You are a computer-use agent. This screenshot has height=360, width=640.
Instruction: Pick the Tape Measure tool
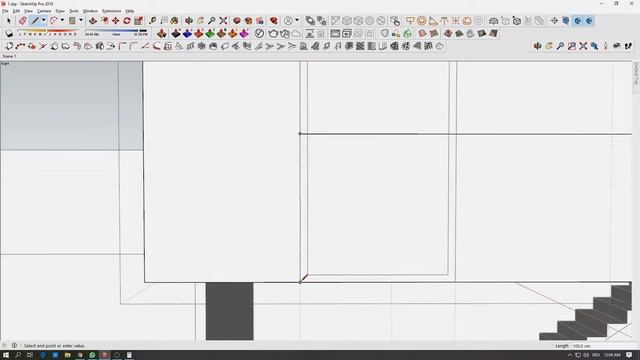(x=152, y=20)
